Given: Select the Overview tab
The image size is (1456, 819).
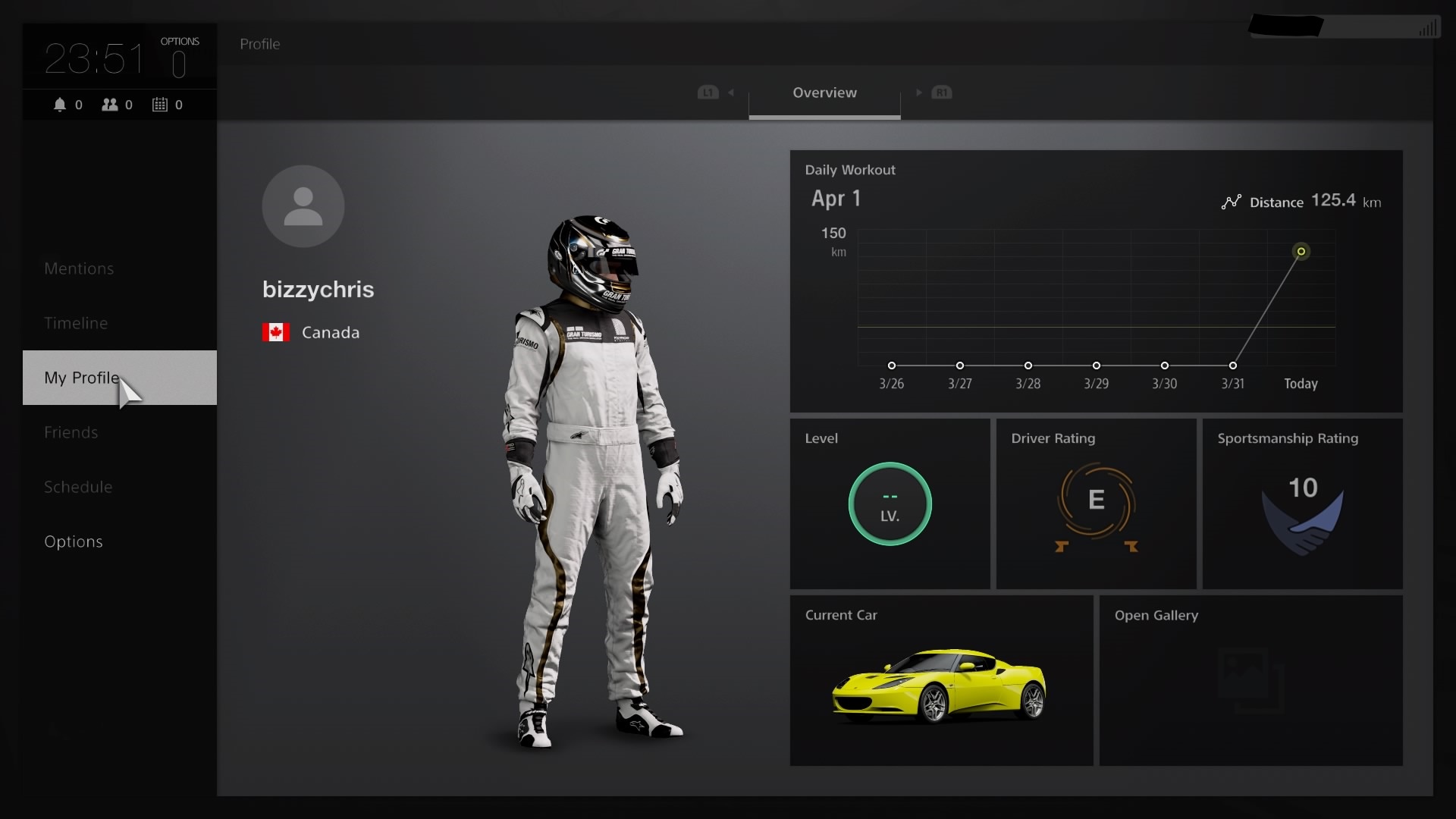Looking at the screenshot, I should pyautogui.click(x=824, y=93).
